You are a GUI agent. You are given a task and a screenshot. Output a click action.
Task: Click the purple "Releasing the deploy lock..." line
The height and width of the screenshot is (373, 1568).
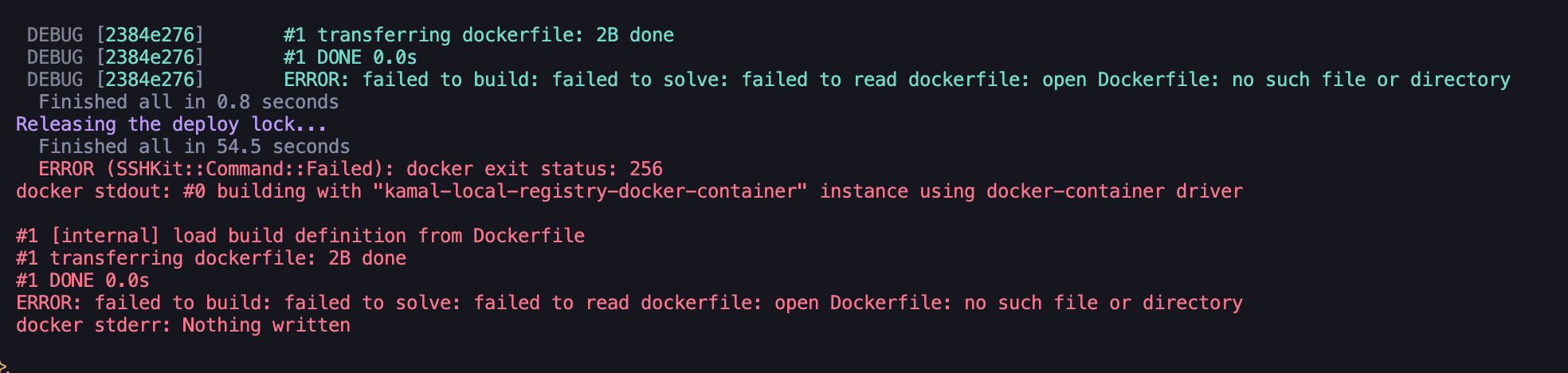coord(171,124)
